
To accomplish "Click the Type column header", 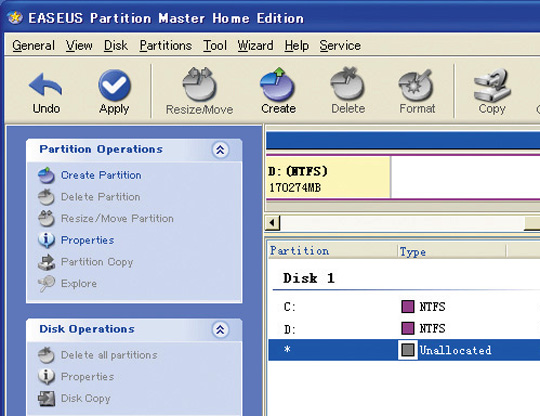I will tap(451, 251).
